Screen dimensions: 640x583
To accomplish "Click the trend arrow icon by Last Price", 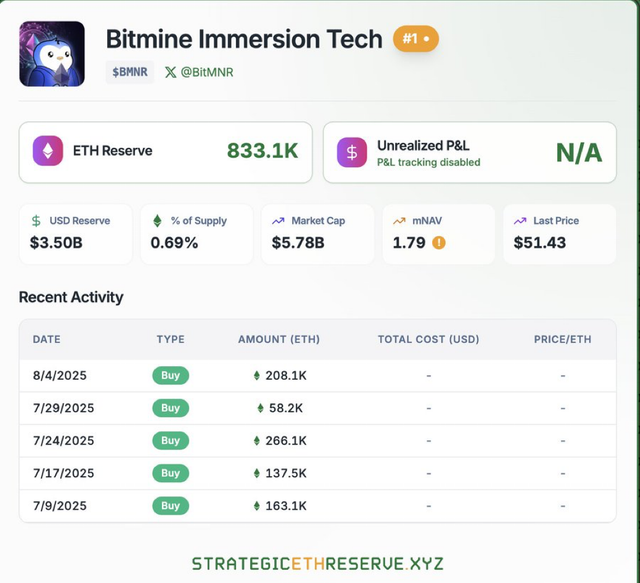I will [520, 221].
